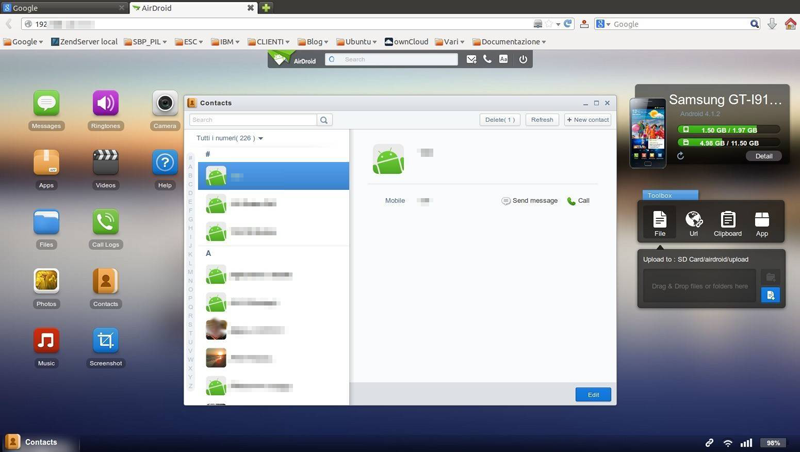This screenshot has width=800, height=452.
Task: Expand the 'Tutti i numeri' filter dropdown
Action: 230,138
